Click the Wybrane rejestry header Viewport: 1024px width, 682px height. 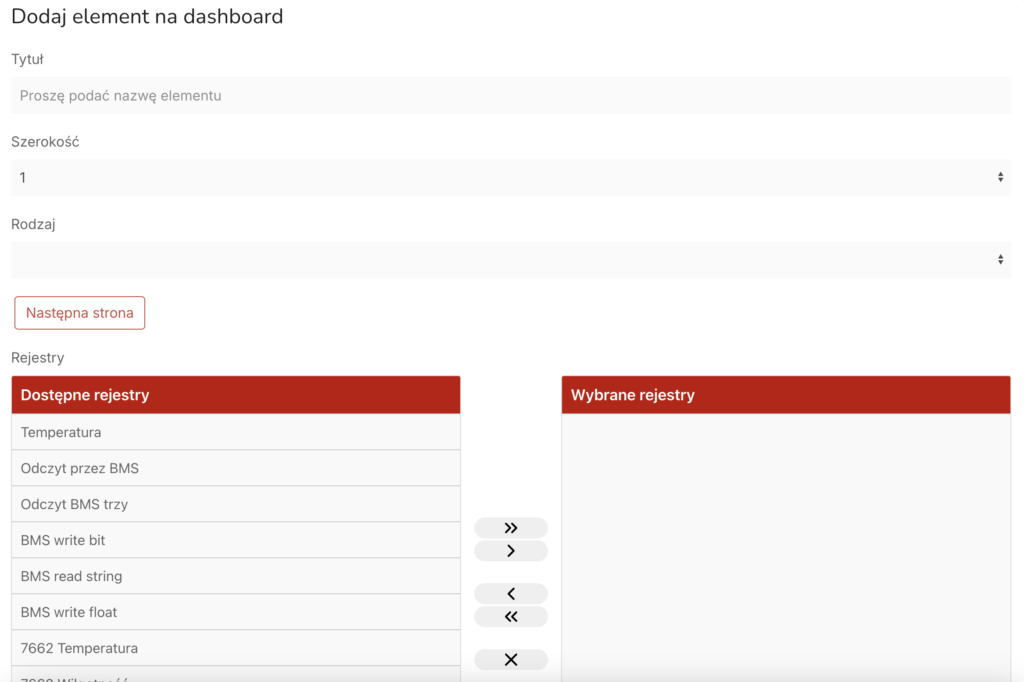(x=786, y=395)
